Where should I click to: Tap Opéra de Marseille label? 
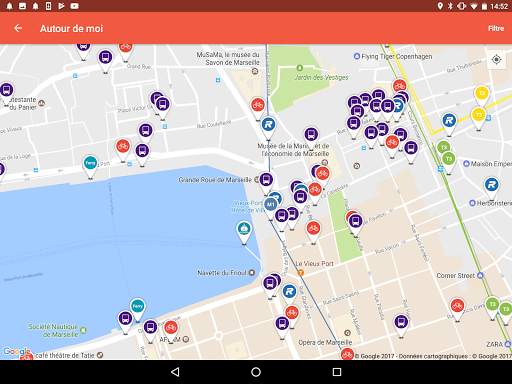pos(325,342)
